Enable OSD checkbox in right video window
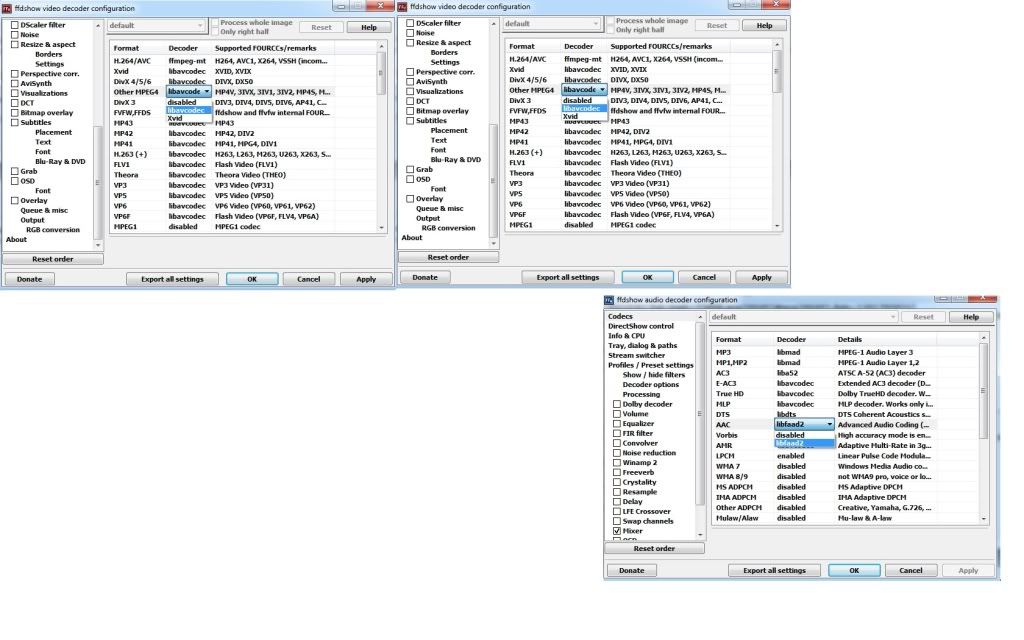Viewport: 1024px width, 640px height. point(410,179)
